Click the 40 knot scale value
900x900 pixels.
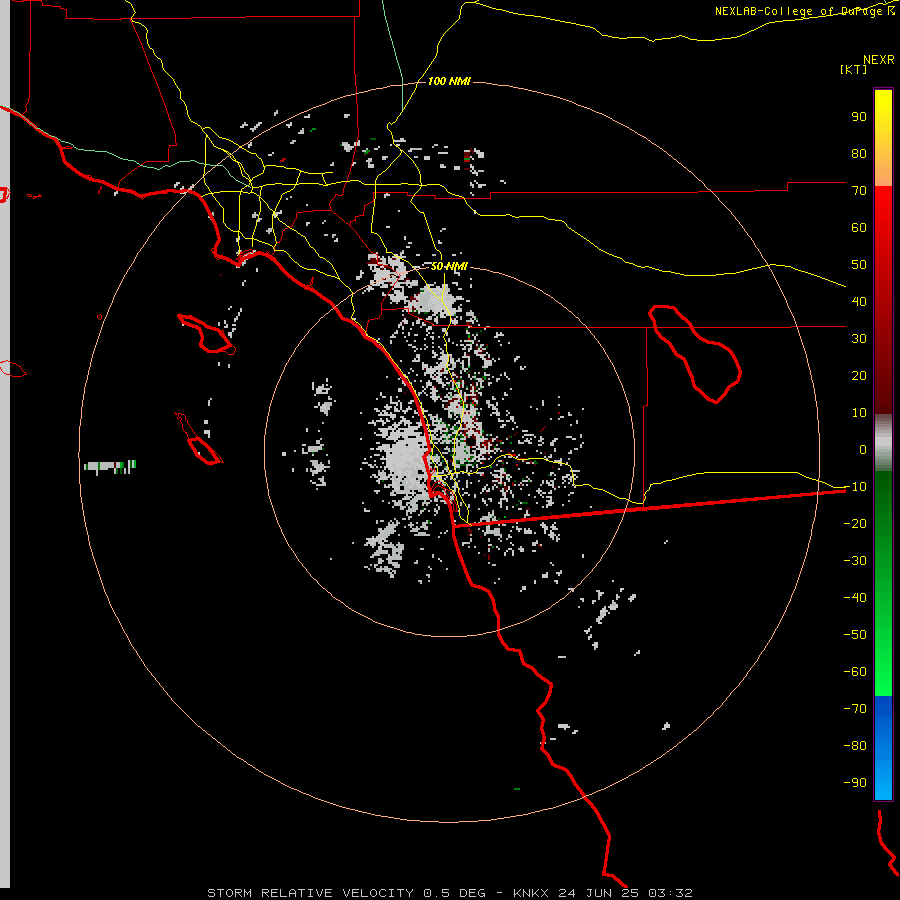pos(859,301)
